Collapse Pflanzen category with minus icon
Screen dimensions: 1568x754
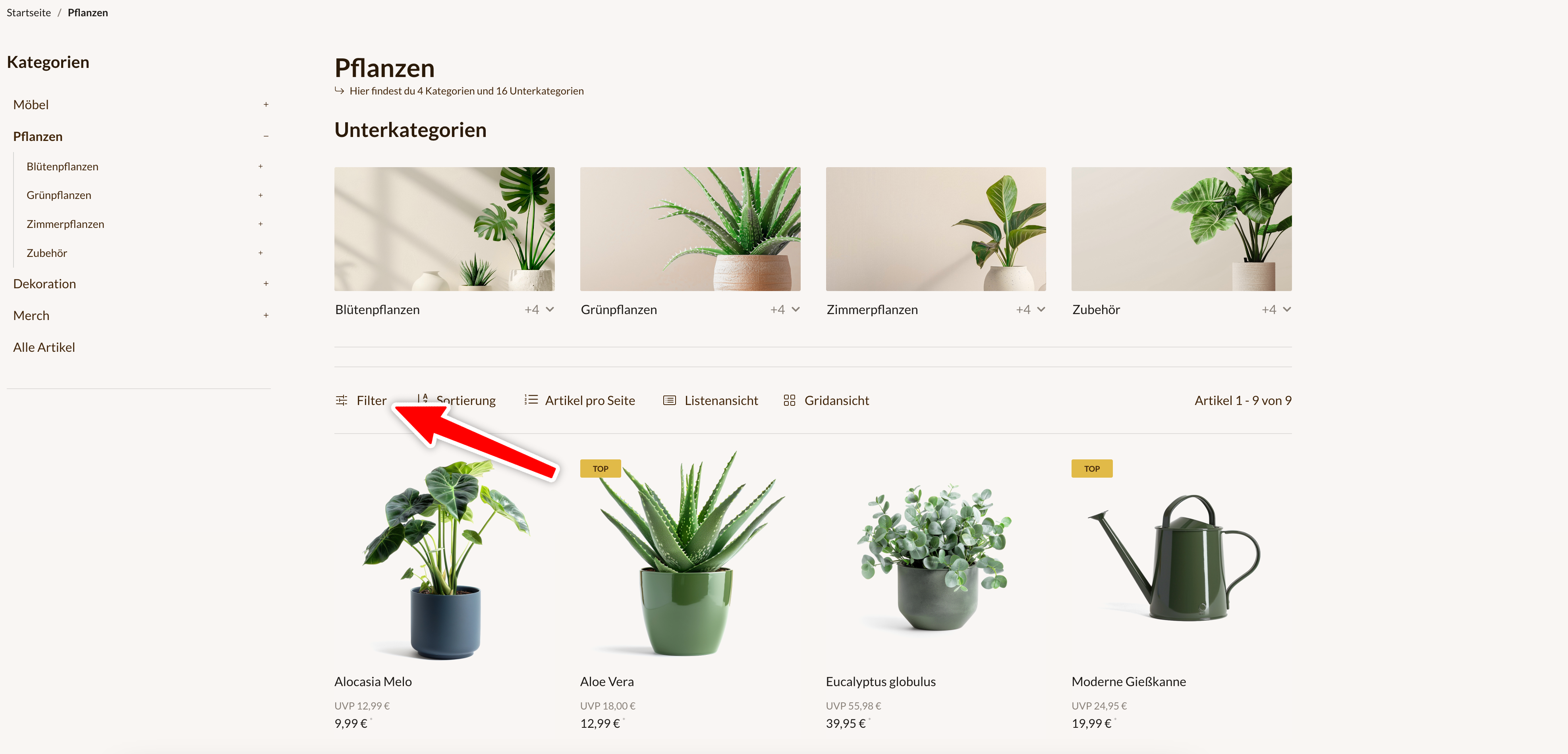266,136
